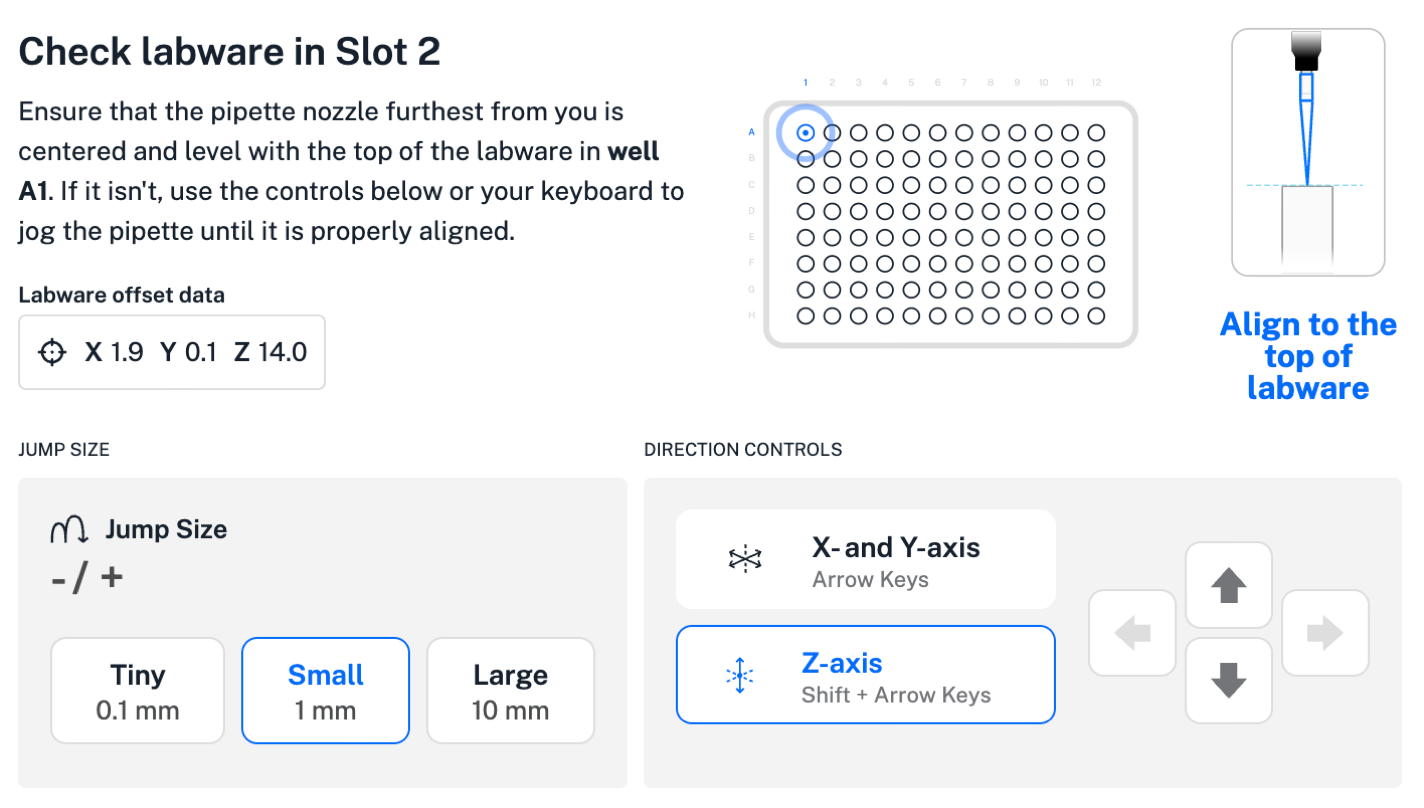Viewport: 1424px width, 808px height.
Task: Click the up arrow jog button
Action: click(1228, 586)
